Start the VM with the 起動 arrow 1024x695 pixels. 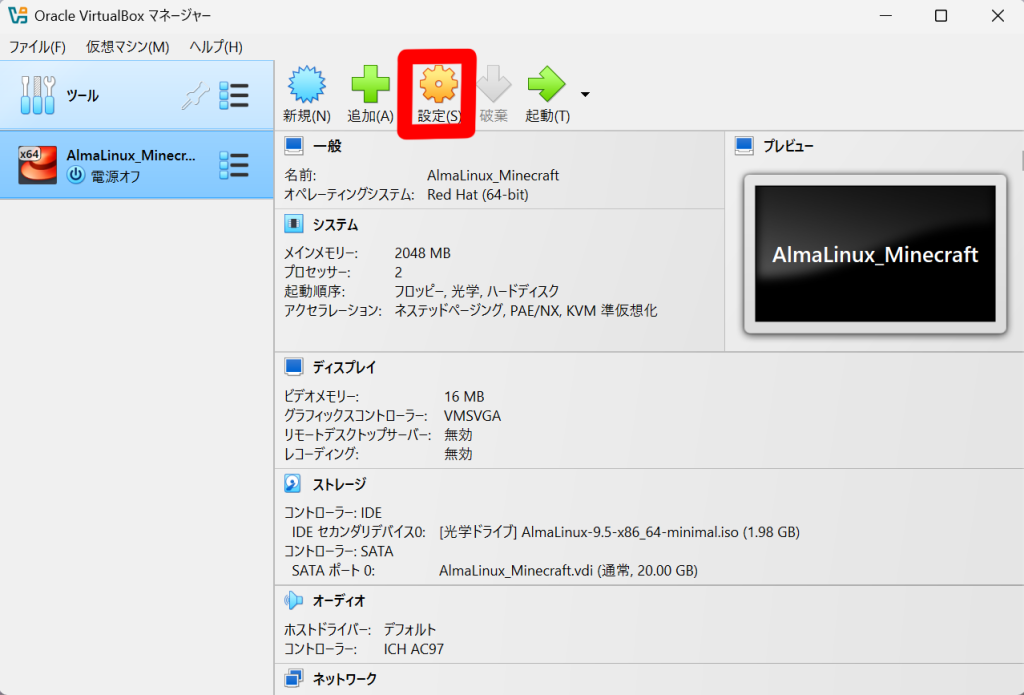[x=547, y=84]
